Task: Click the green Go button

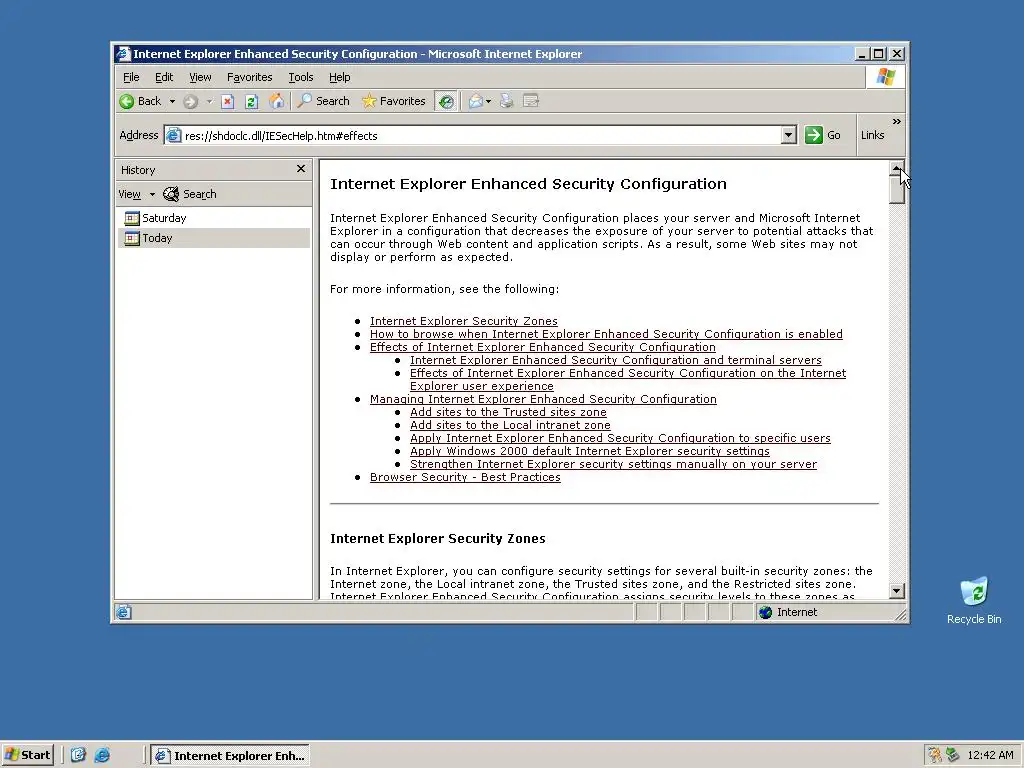Action: click(x=822, y=135)
